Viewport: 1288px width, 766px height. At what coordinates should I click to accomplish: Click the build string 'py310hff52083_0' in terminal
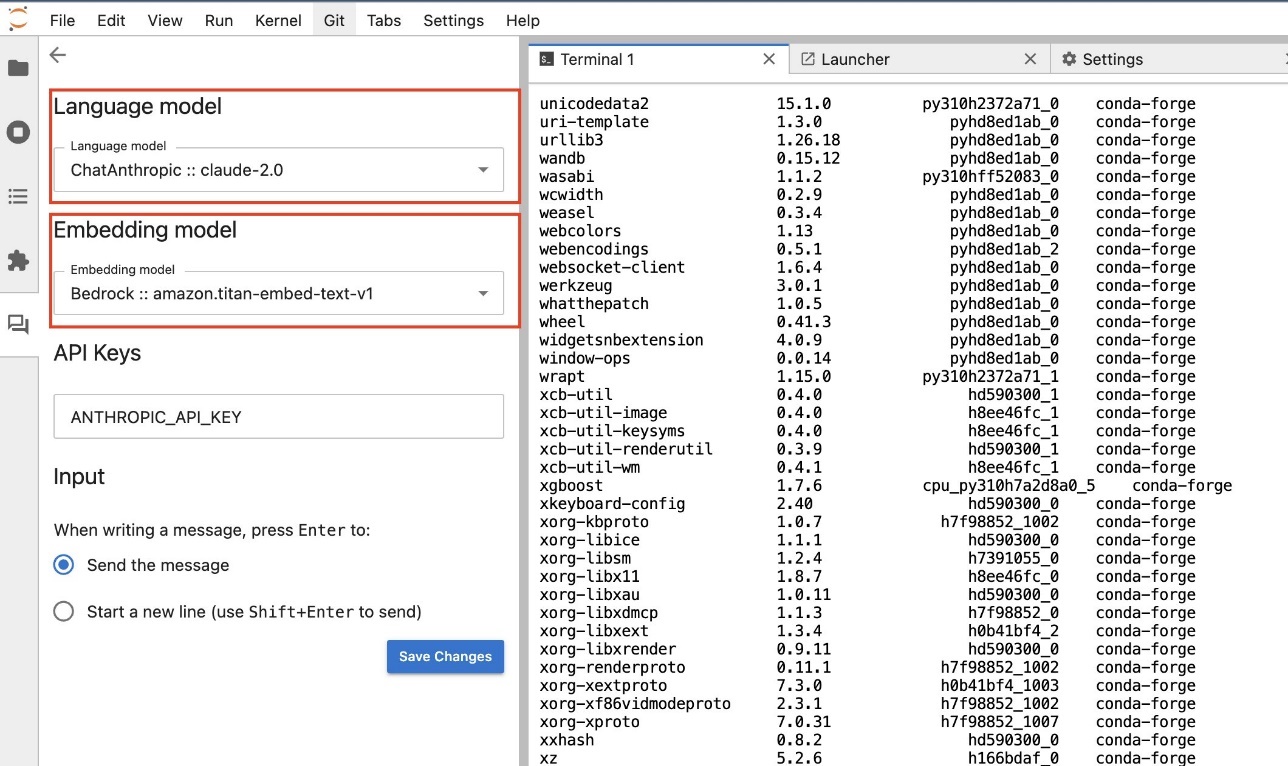pyautogui.click(x=991, y=176)
